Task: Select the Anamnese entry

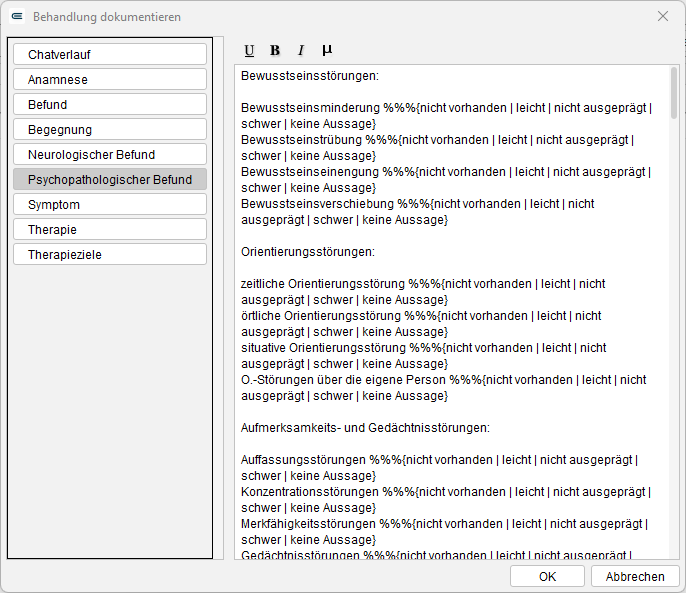Action: (110, 79)
